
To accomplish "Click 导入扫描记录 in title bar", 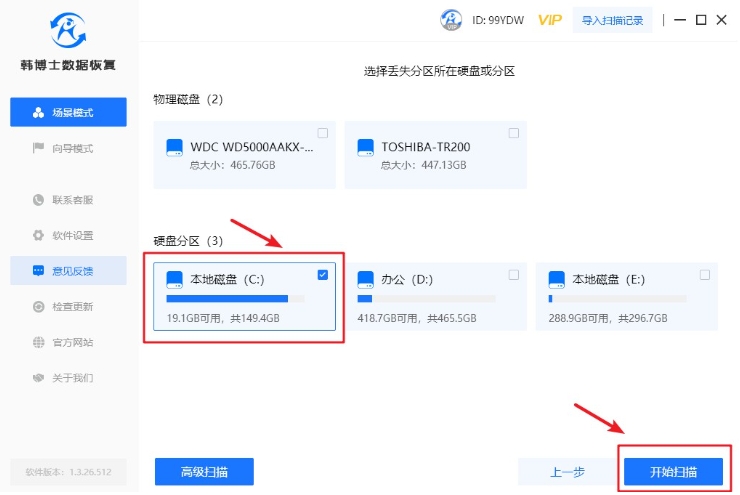I will click(613, 19).
